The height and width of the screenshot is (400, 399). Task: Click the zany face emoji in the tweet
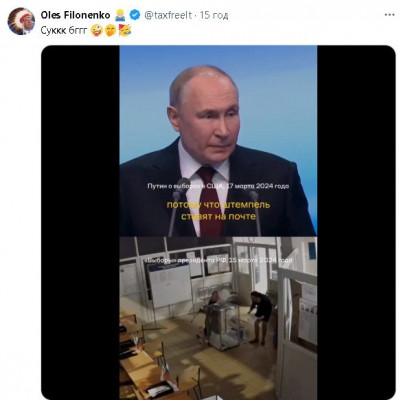[x=96, y=31]
